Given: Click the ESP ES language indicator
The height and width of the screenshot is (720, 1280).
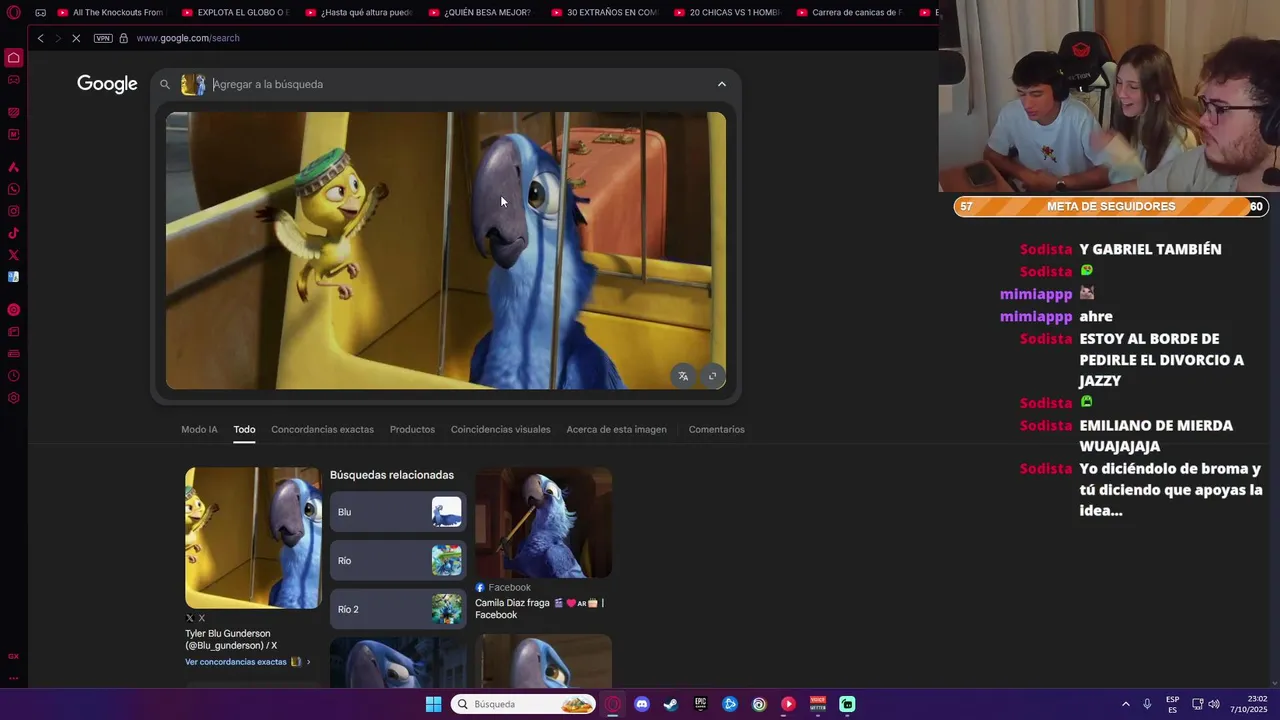Looking at the screenshot, I should click(1172, 704).
